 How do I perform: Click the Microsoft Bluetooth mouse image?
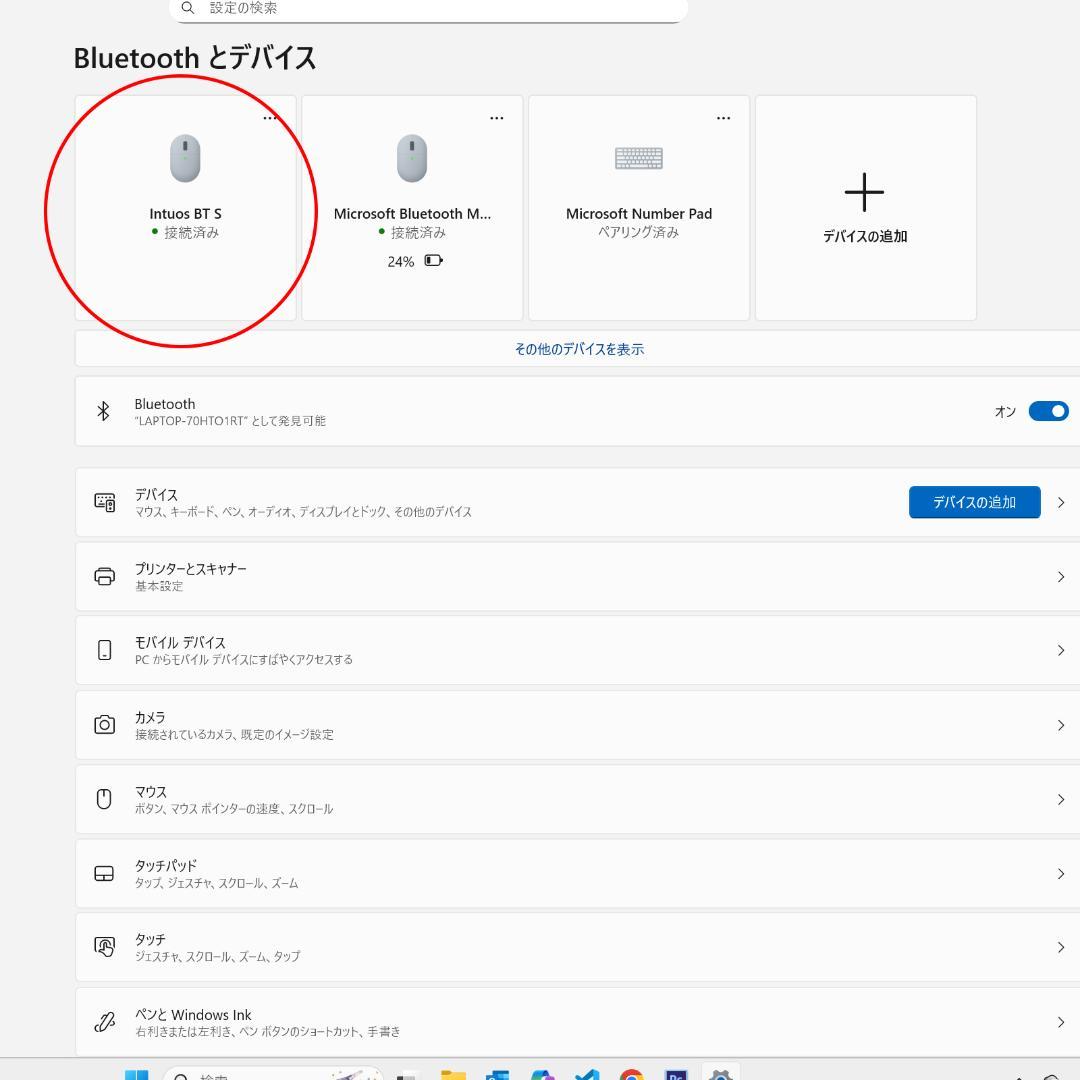pyautogui.click(x=412, y=158)
